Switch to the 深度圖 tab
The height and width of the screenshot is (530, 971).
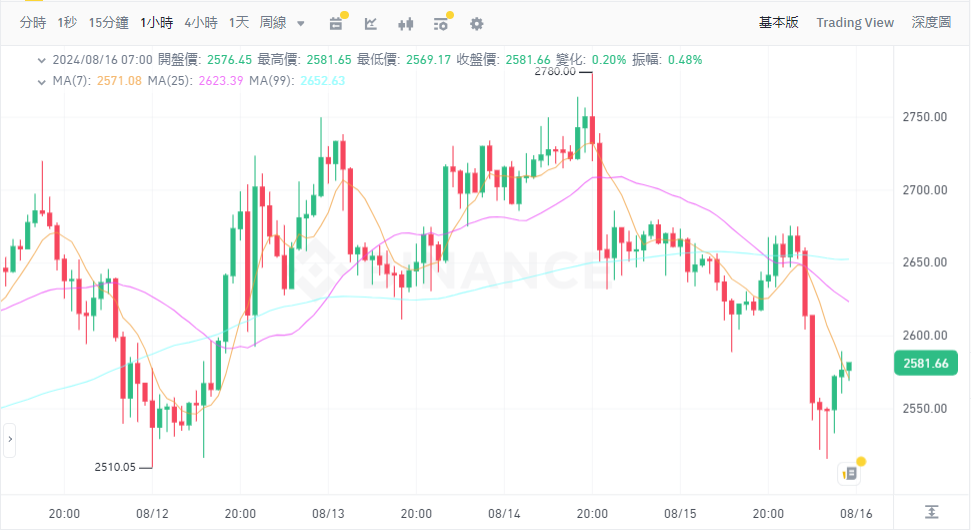(930, 22)
